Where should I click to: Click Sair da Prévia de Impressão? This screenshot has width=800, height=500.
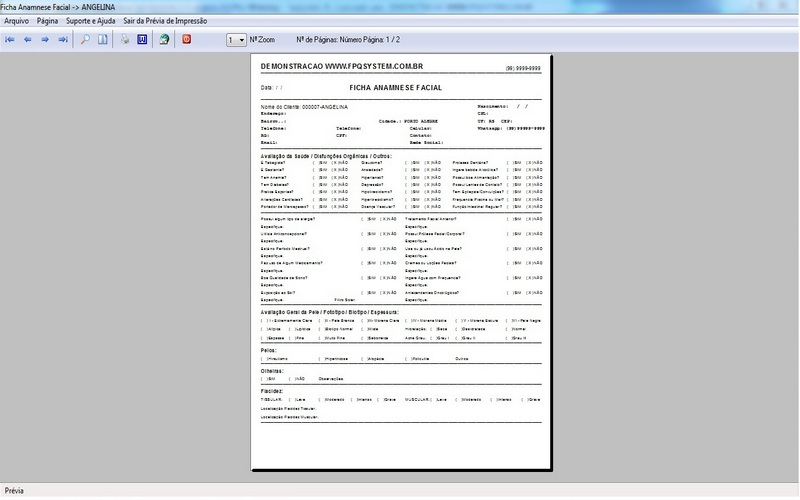click(165, 21)
